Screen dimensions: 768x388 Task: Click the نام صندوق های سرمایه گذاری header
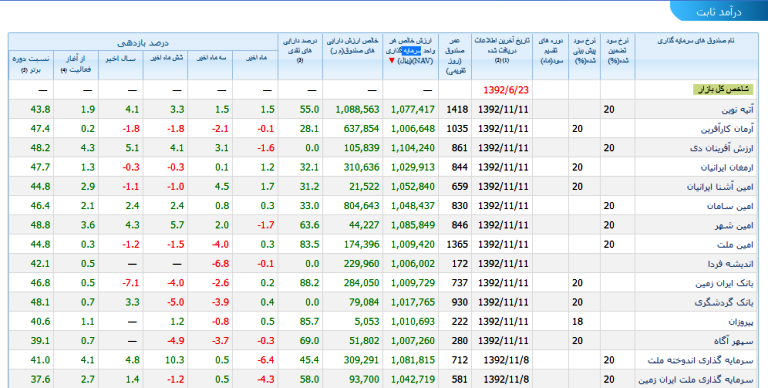[696, 41]
